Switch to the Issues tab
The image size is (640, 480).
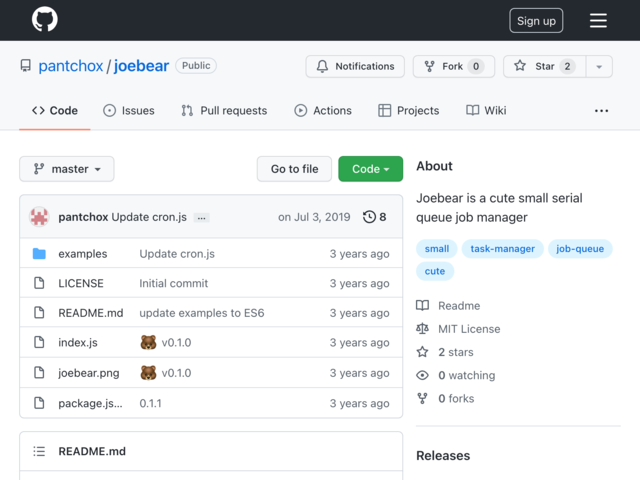tap(129, 111)
